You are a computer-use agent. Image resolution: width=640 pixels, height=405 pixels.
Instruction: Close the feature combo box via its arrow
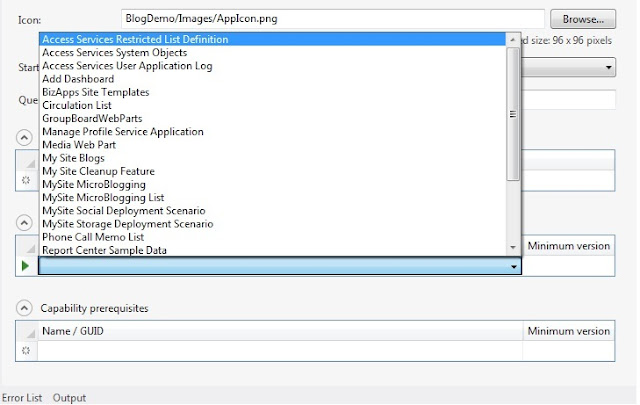(513, 267)
